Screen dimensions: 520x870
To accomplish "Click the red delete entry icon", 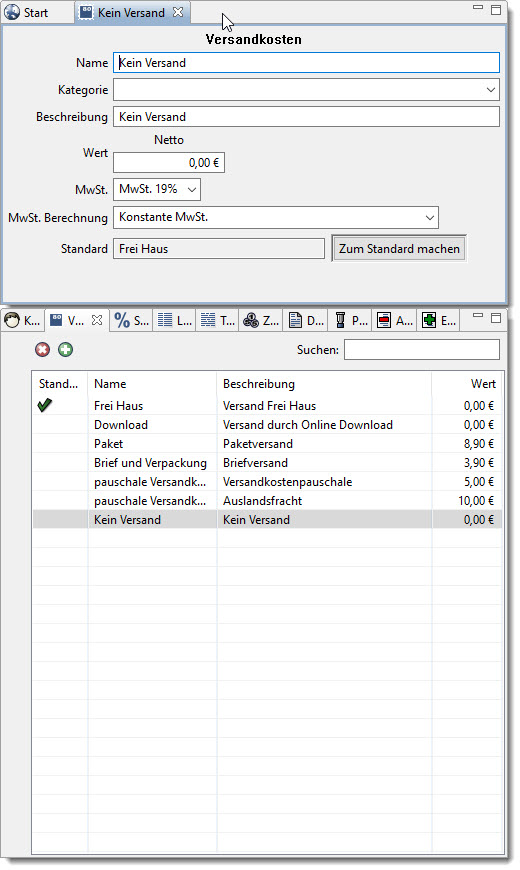I will 42,350.
